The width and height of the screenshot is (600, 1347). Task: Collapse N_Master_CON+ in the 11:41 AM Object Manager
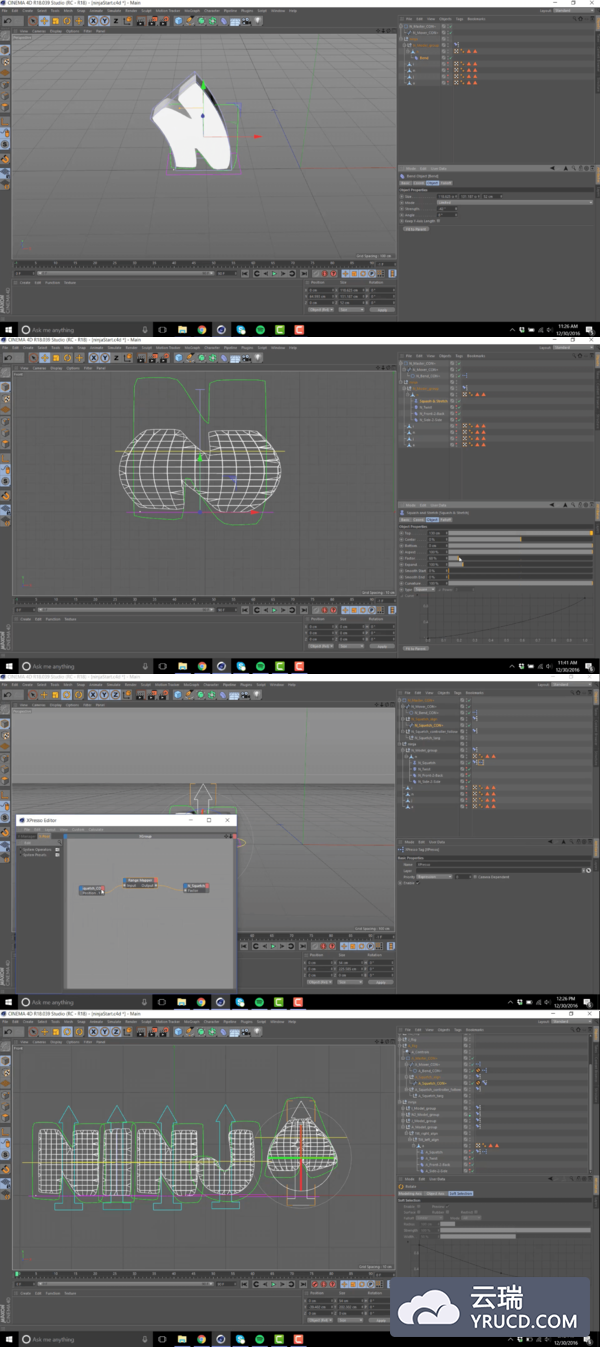point(402,363)
